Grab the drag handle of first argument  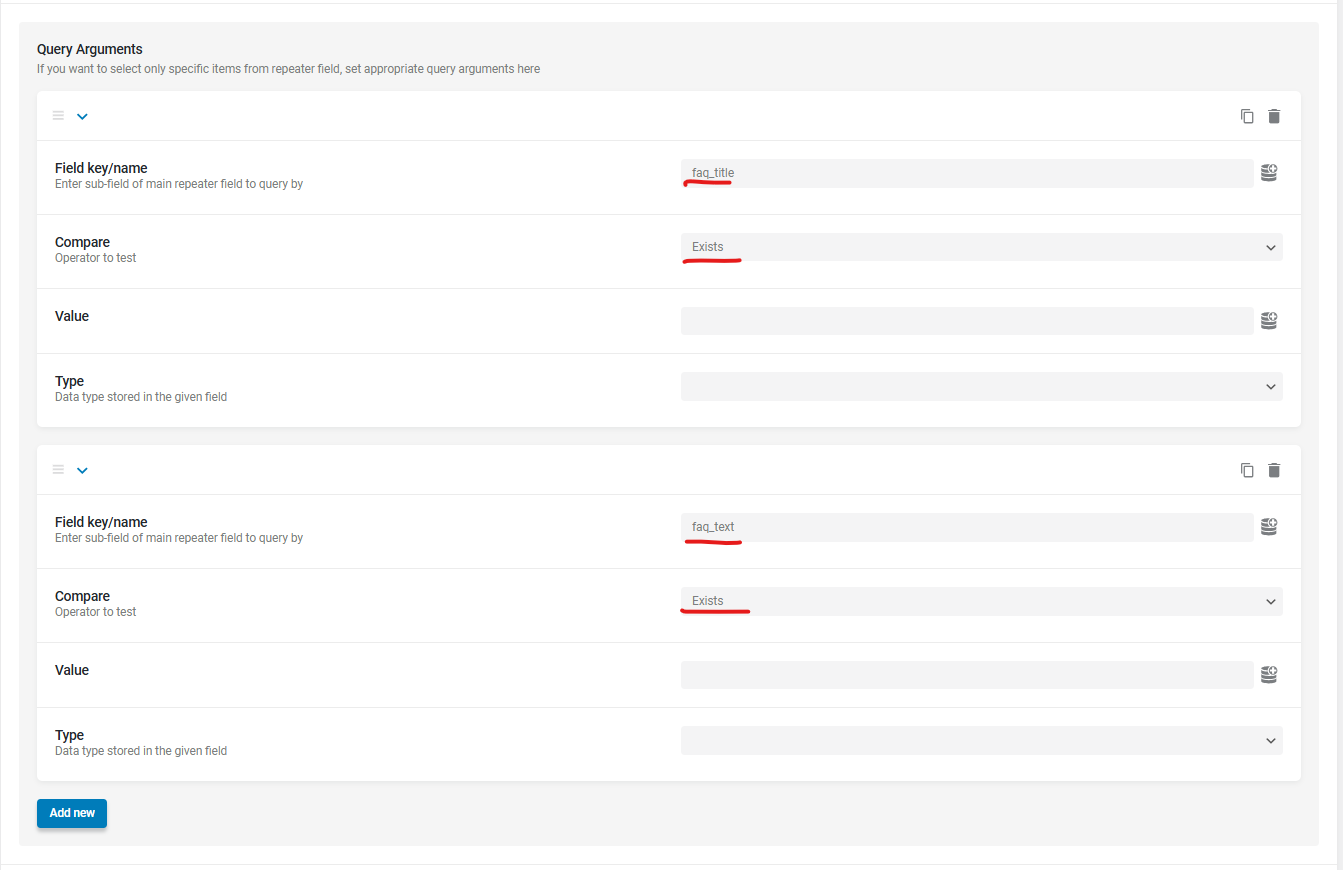(58, 116)
